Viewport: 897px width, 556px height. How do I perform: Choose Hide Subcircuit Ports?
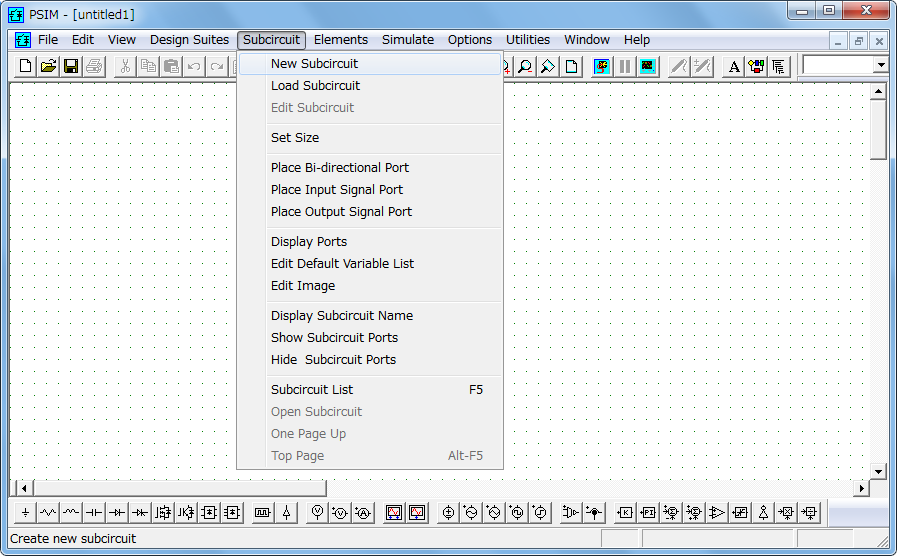[x=370, y=360]
